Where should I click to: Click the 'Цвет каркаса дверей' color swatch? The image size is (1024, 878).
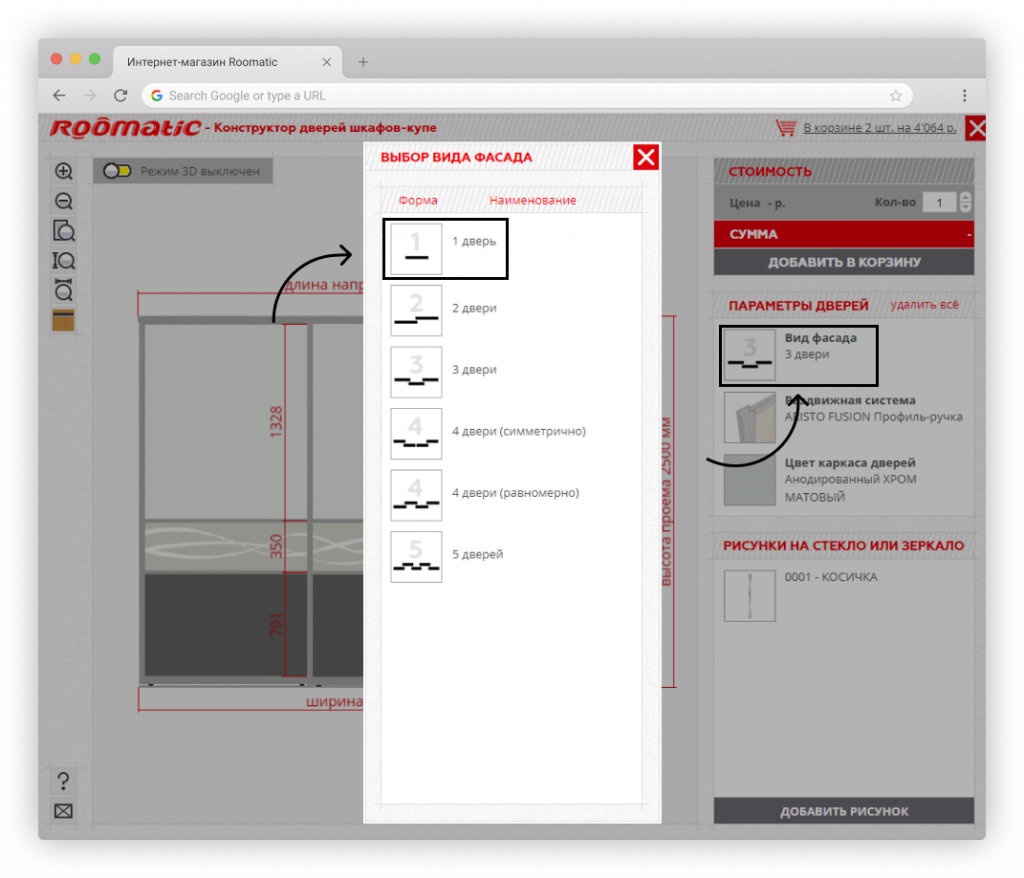pyautogui.click(x=749, y=479)
